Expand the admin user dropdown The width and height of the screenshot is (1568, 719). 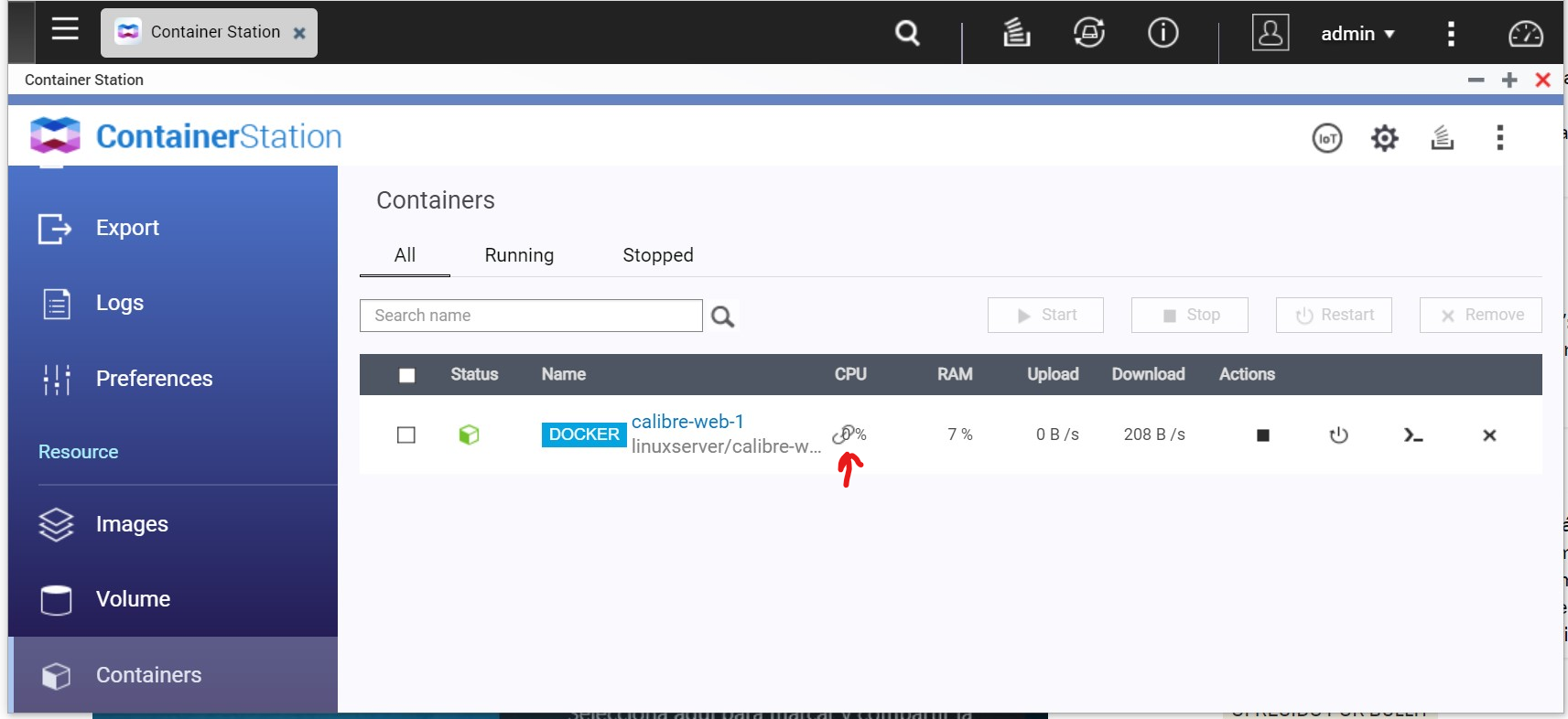[1357, 34]
